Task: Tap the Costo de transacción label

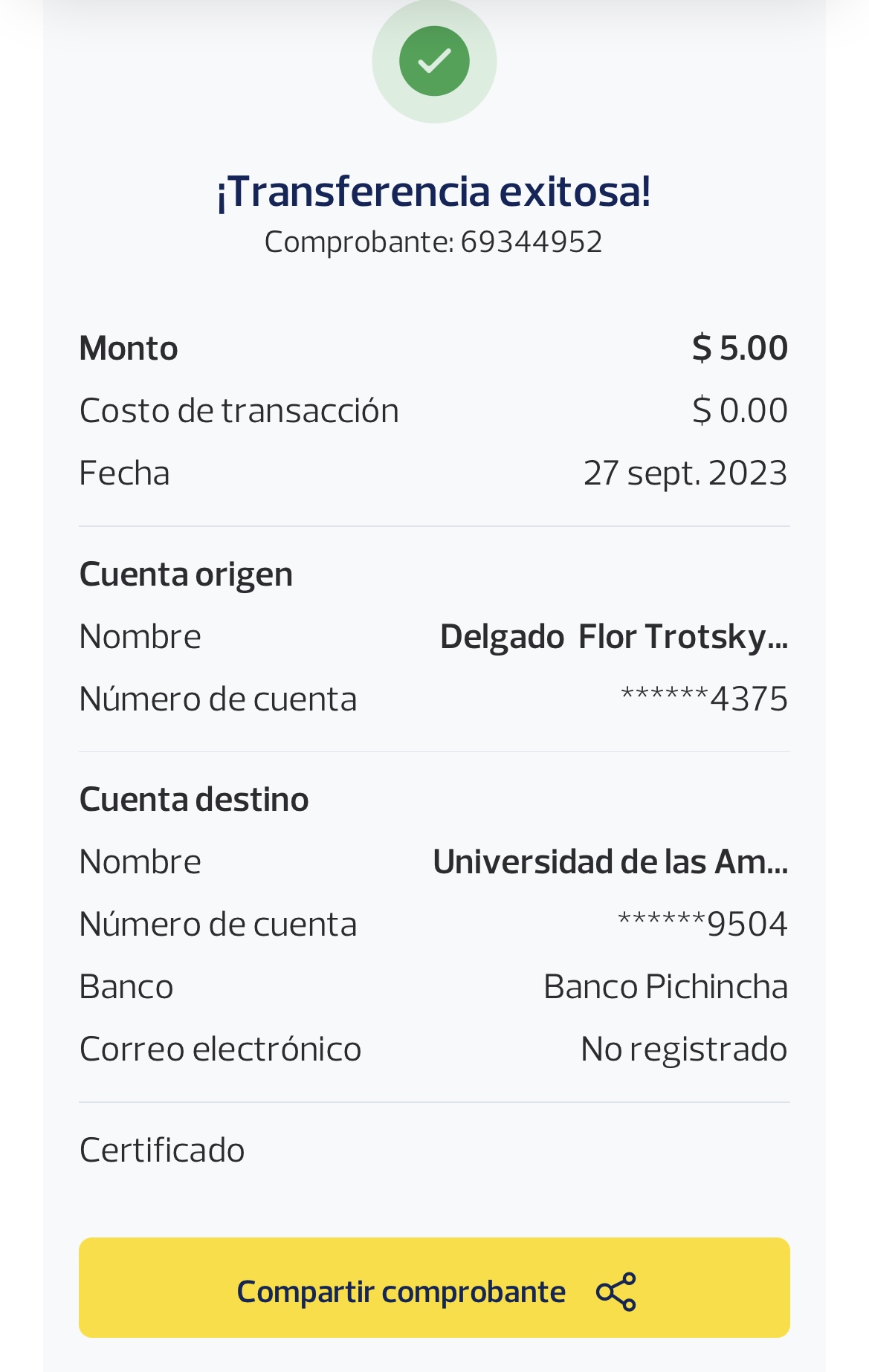Action: [239, 410]
